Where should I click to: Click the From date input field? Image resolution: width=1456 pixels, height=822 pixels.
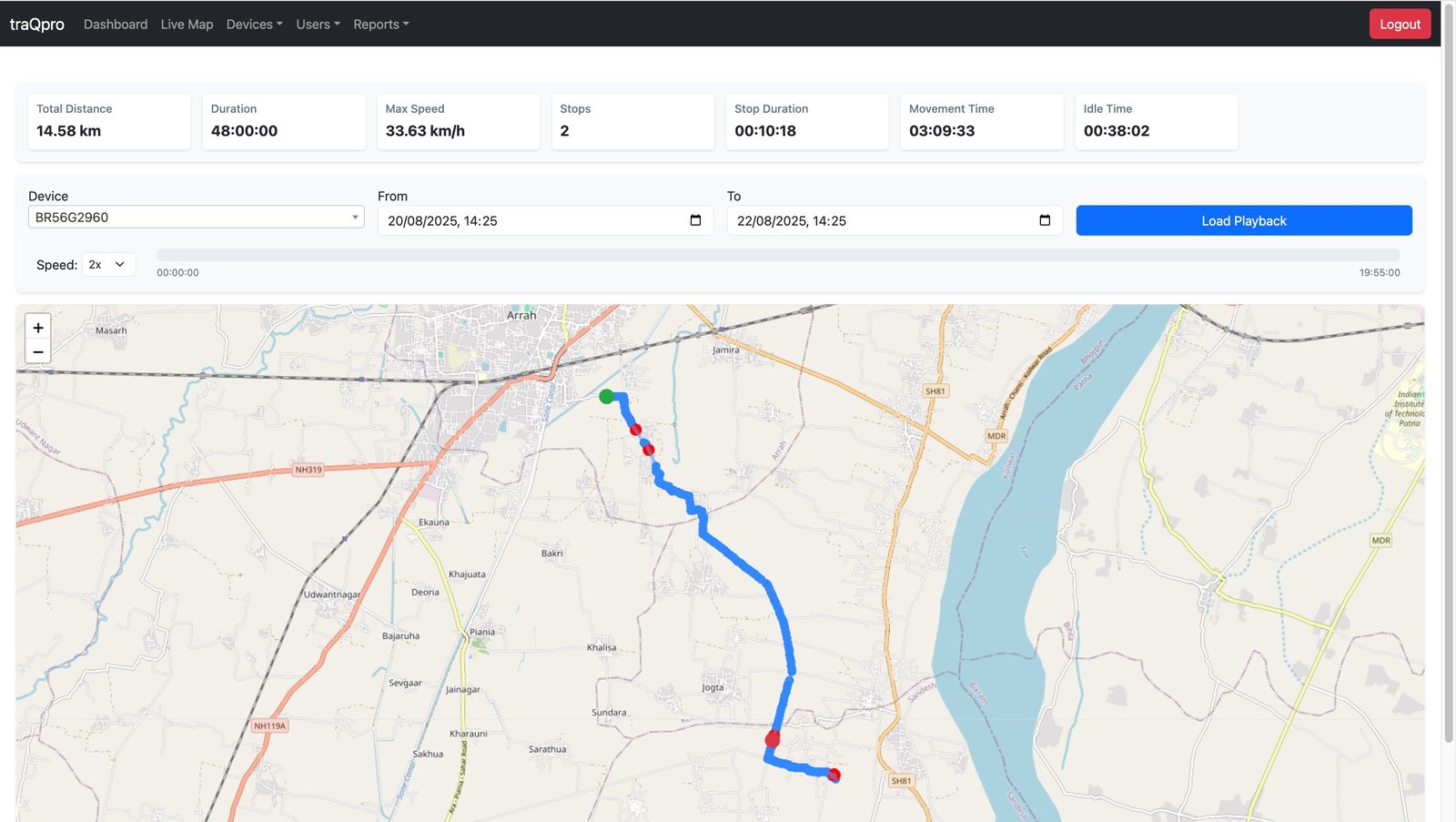pos(545,220)
